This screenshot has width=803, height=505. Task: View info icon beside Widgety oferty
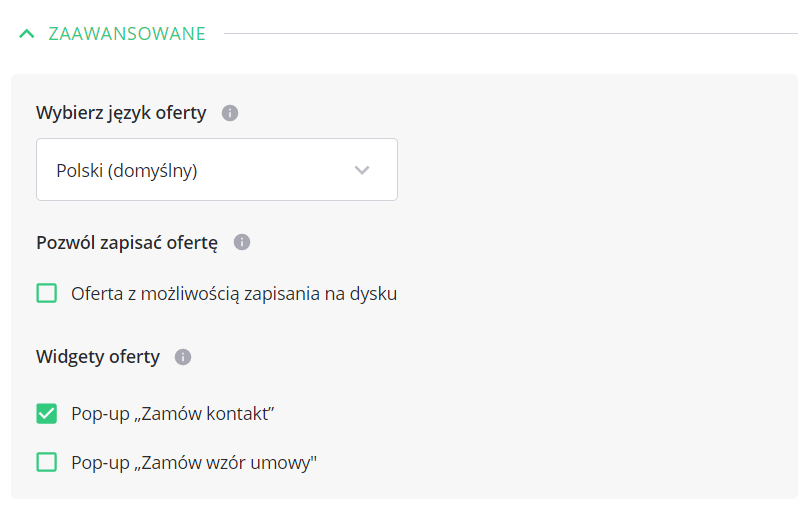182,357
